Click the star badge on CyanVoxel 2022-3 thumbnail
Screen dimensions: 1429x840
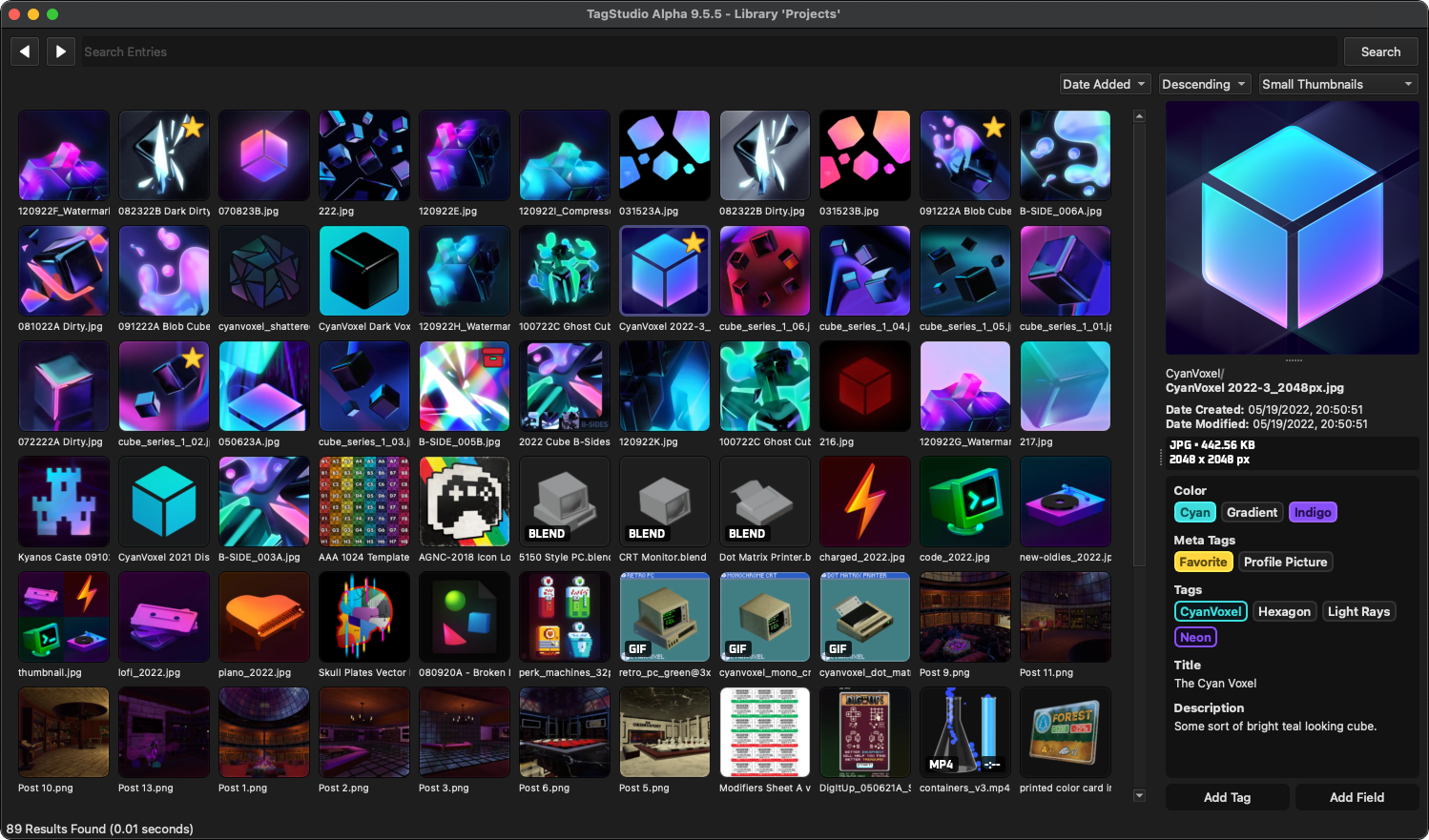694,244
